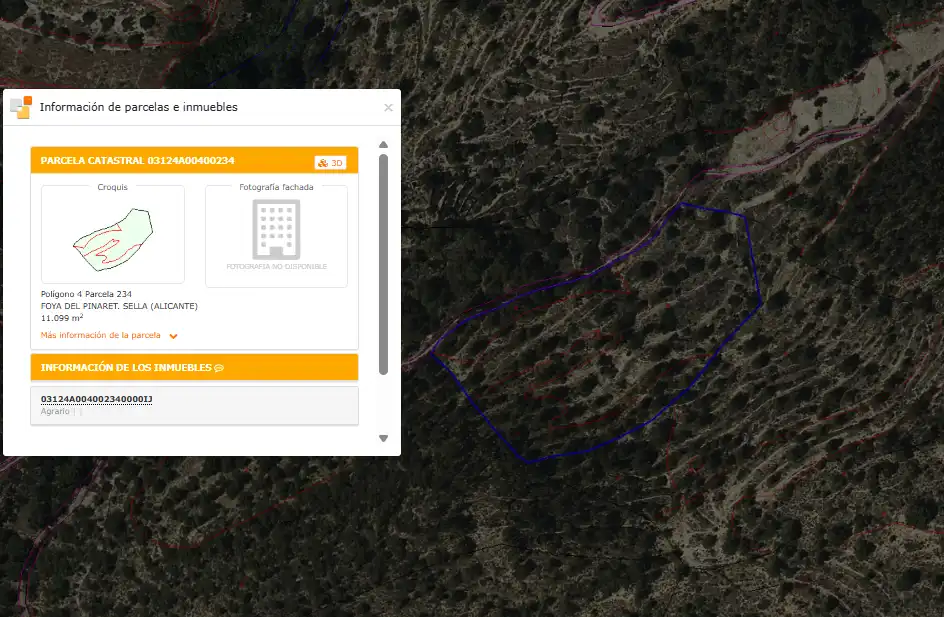Click the scroll down arrow in panel
944x617 pixels.
pyautogui.click(x=384, y=438)
